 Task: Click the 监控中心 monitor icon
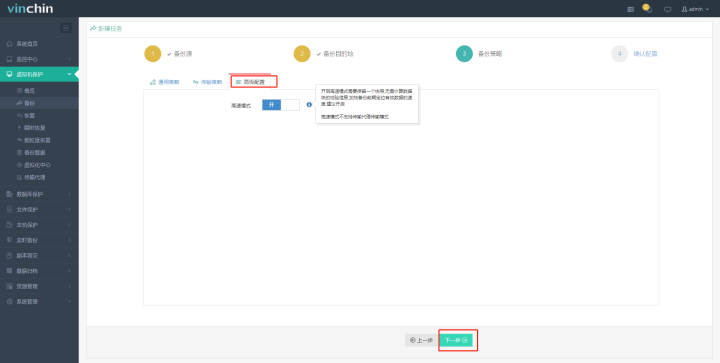10,59
